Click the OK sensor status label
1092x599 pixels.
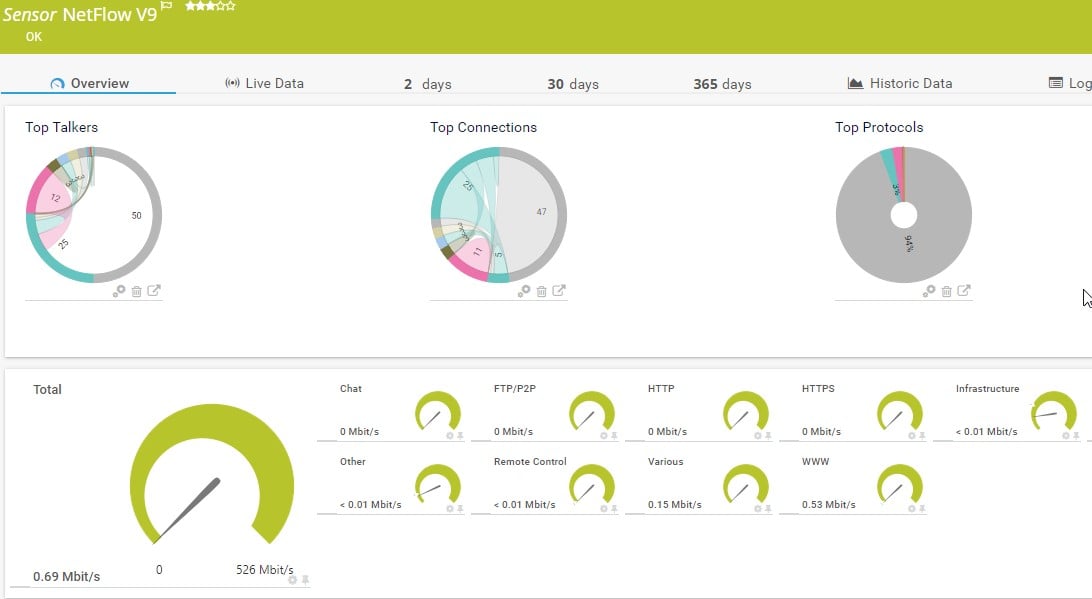pyautogui.click(x=33, y=36)
